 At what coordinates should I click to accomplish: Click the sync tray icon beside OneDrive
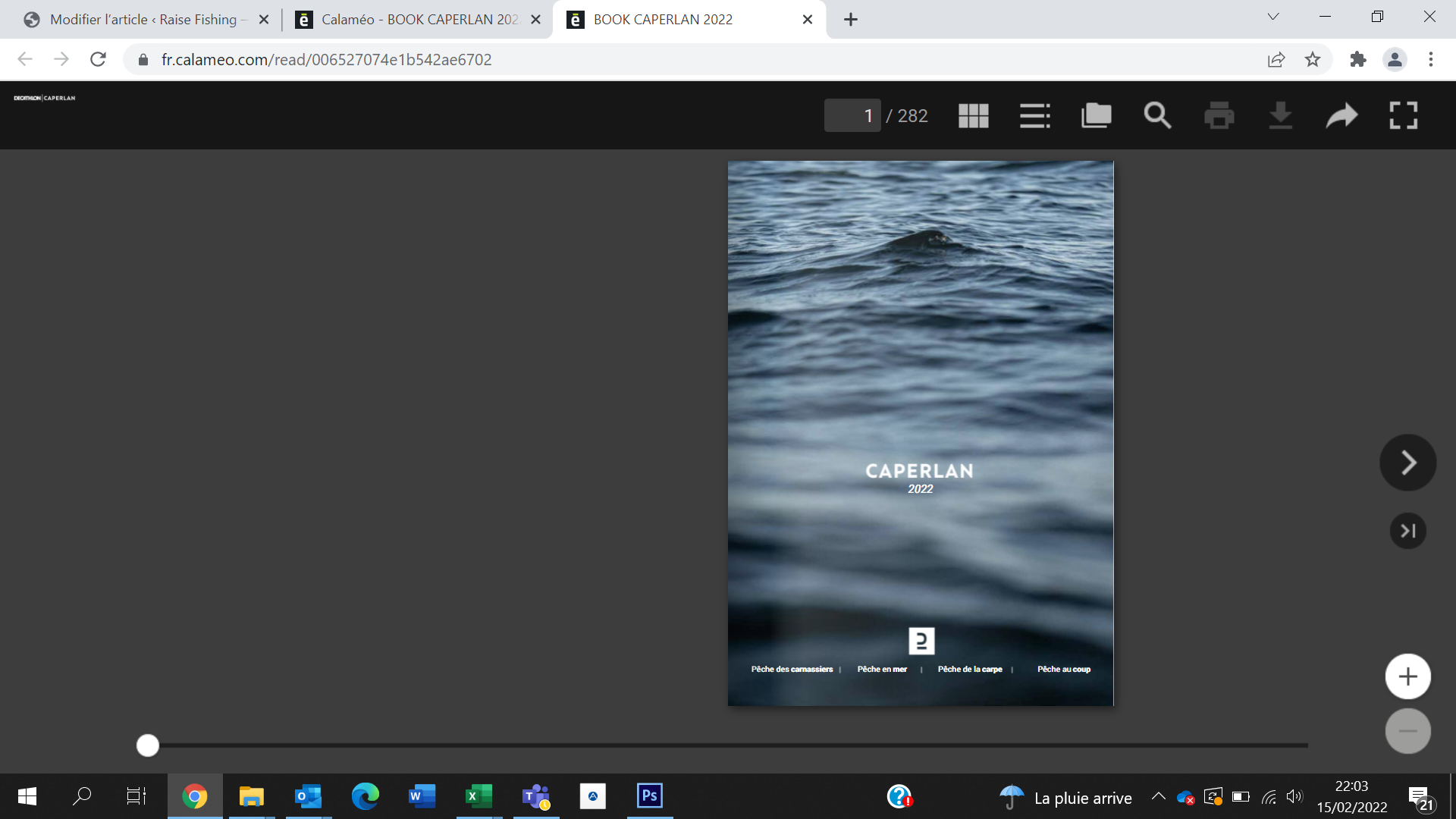tap(1213, 796)
